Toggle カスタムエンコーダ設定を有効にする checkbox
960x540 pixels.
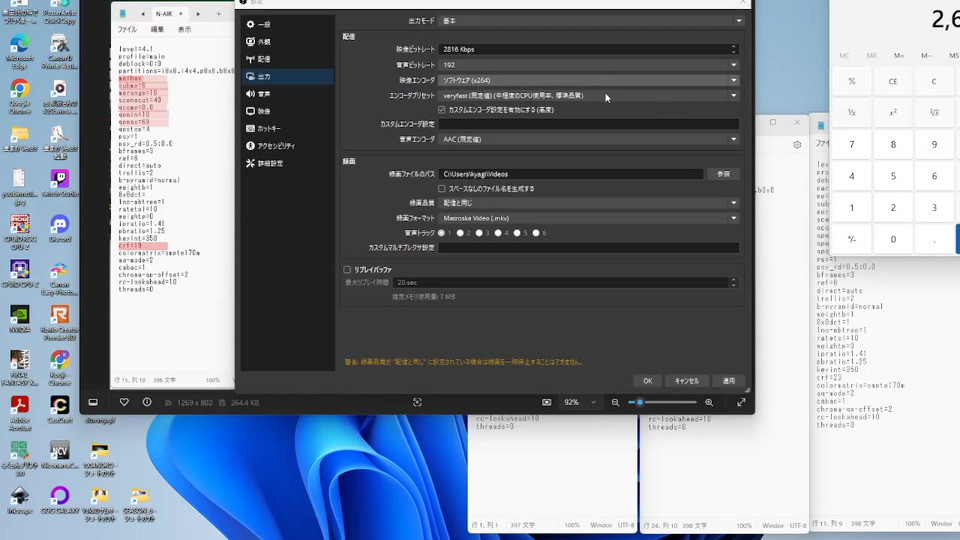coord(442,110)
